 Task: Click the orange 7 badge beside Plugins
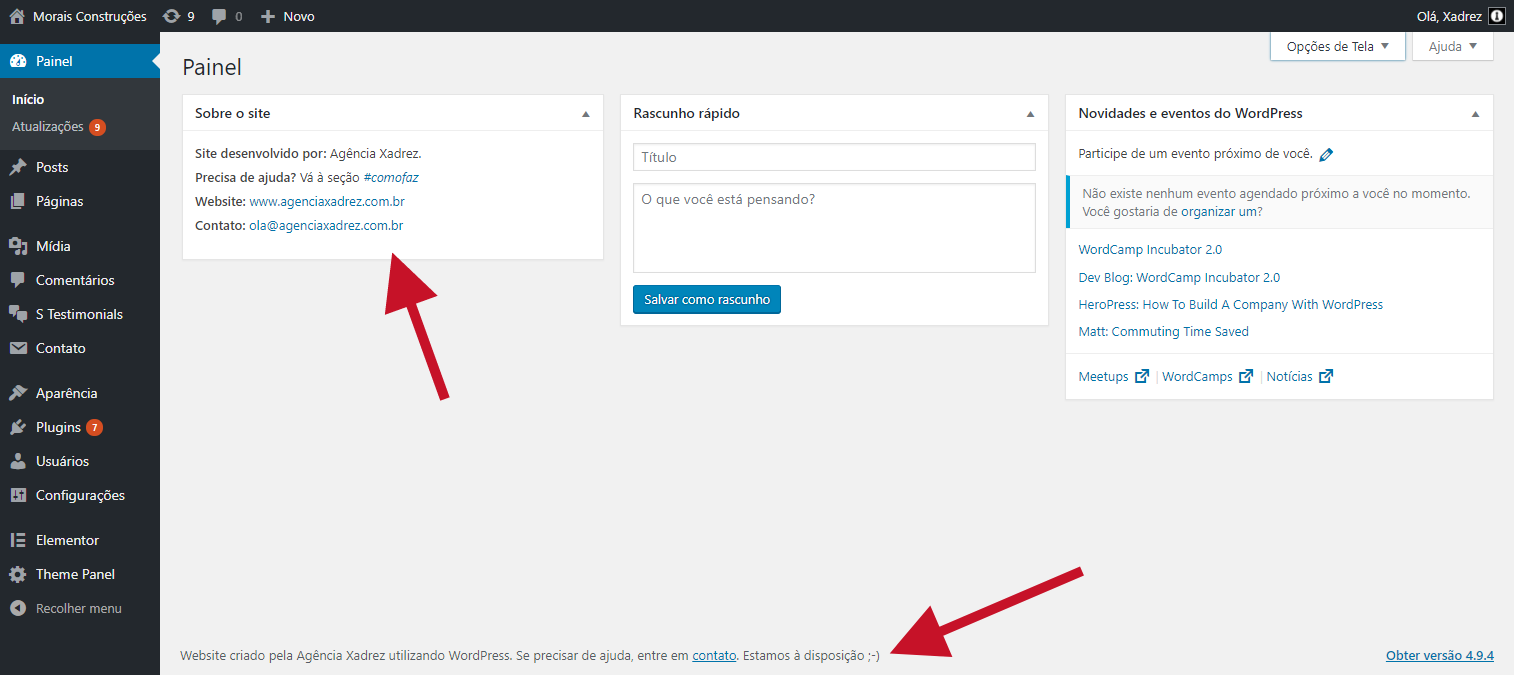94,427
